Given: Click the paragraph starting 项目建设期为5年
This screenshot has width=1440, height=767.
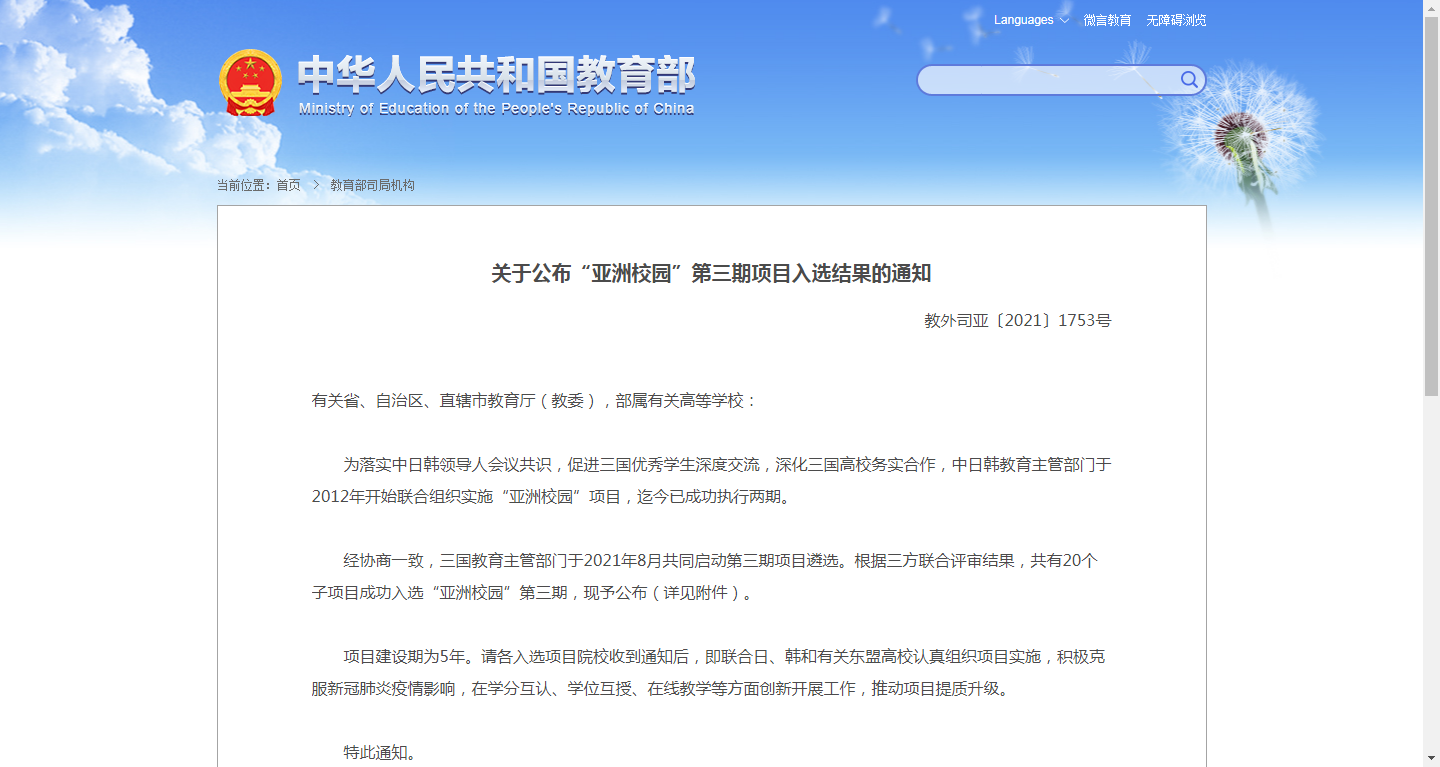Looking at the screenshot, I should pos(711,673).
